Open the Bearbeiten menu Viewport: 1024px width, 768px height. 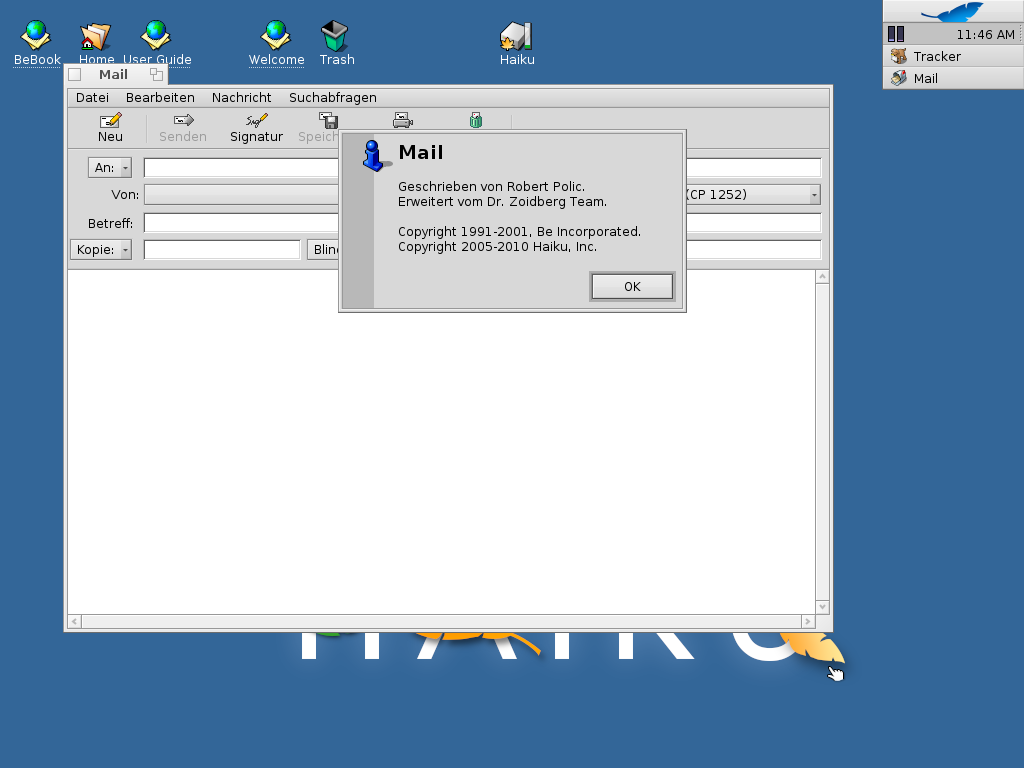click(160, 97)
